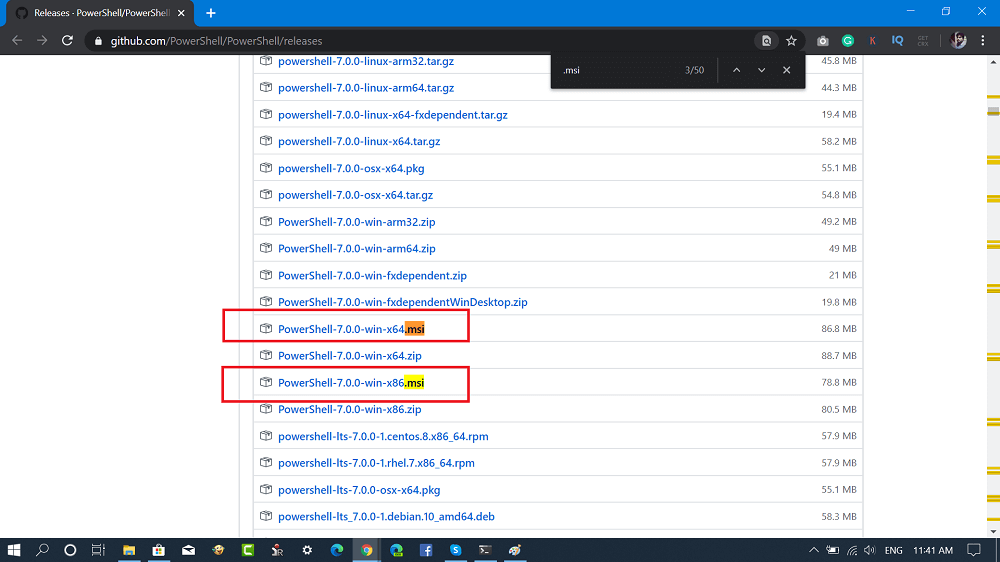The height and width of the screenshot is (562, 1000).
Task: Open the red K extension icon
Action: point(872,41)
